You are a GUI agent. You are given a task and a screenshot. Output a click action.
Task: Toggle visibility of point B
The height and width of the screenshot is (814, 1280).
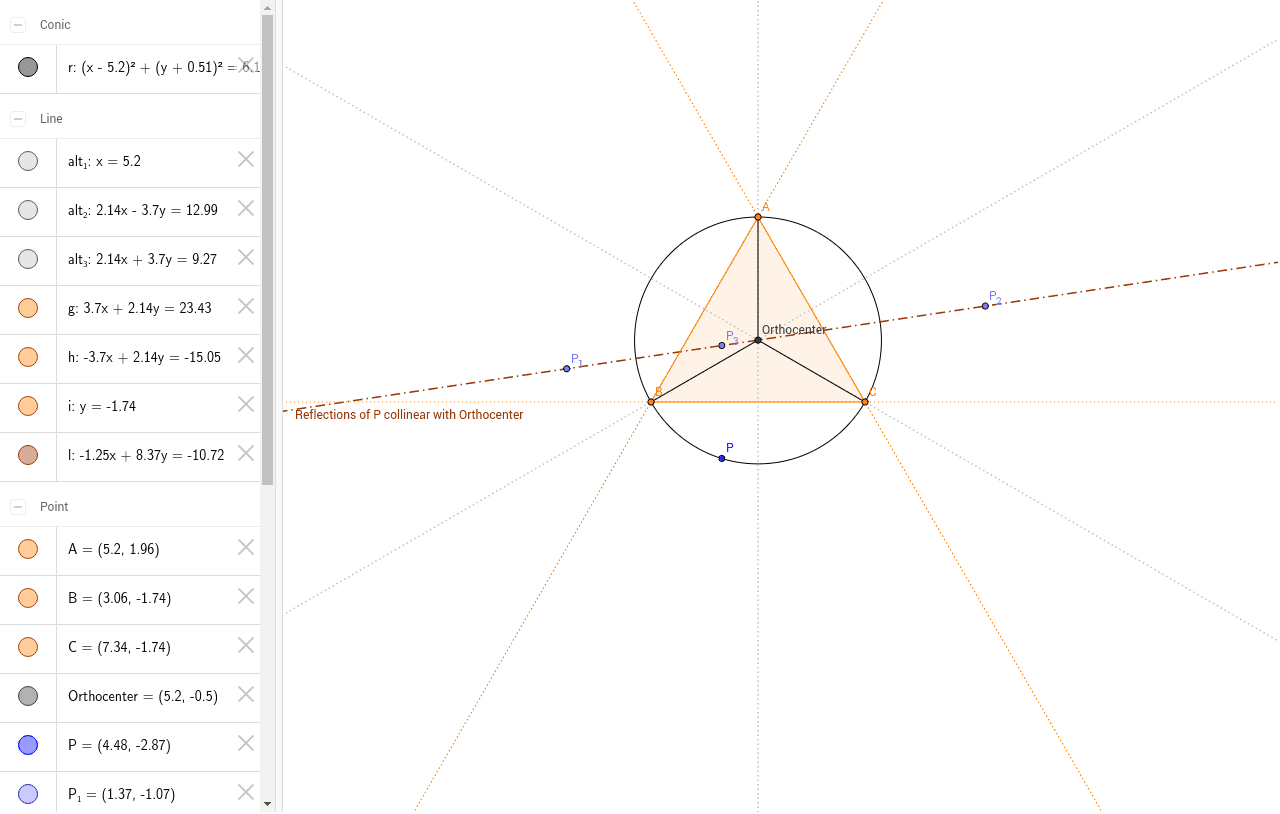pyautogui.click(x=28, y=598)
